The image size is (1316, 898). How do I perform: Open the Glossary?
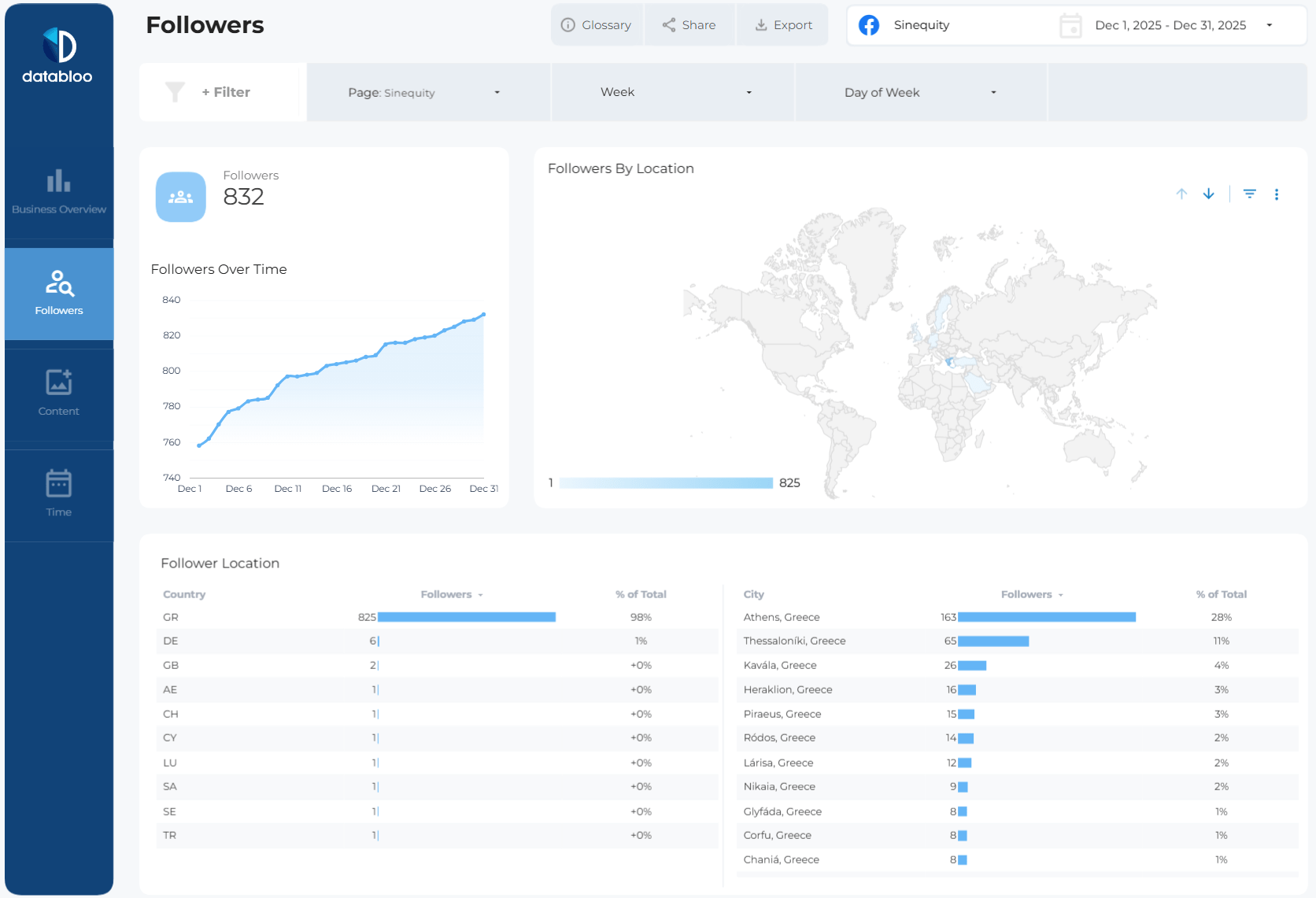597,25
